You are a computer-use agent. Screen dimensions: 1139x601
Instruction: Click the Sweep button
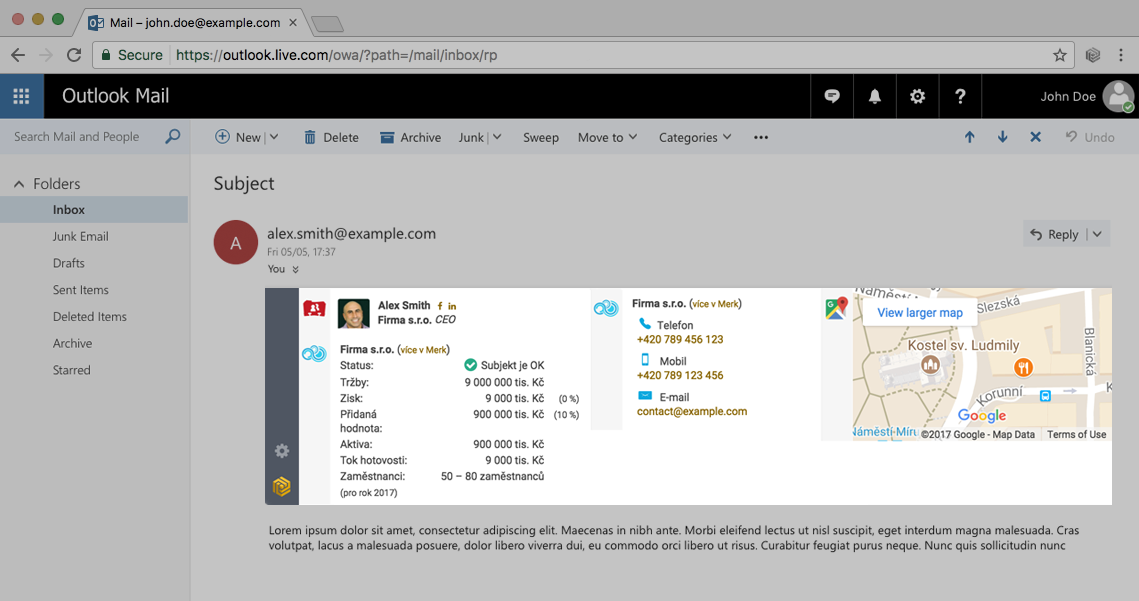[540, 137]
